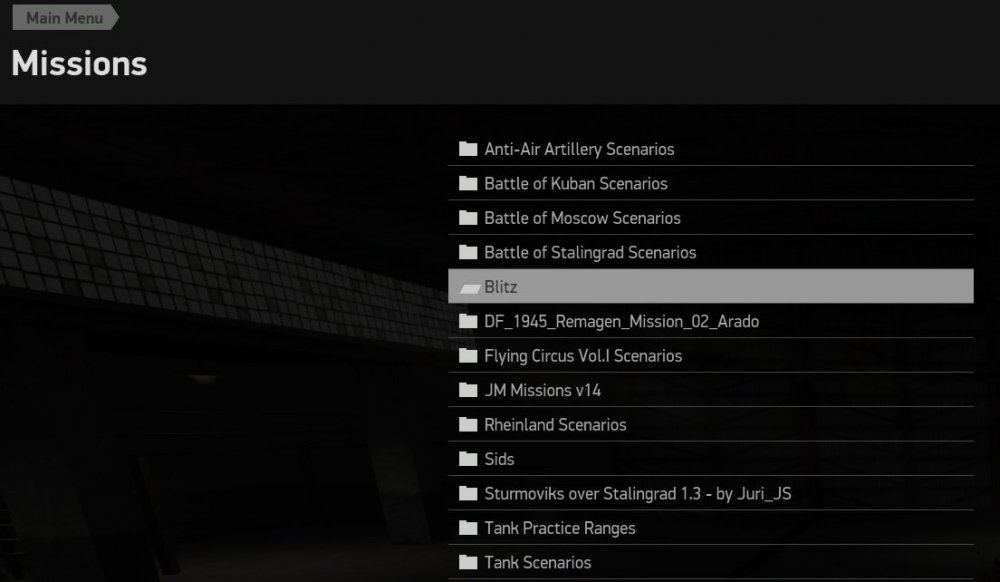
Task: Click the Sids folder icon
Action: pos(468,459)
